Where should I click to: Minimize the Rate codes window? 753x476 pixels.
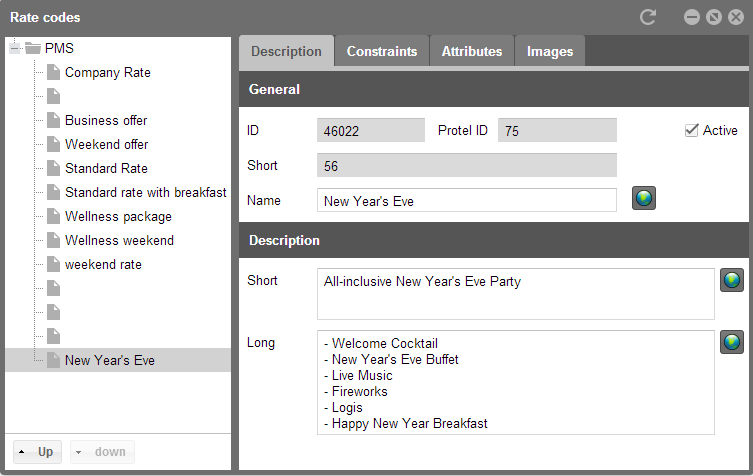692,18
